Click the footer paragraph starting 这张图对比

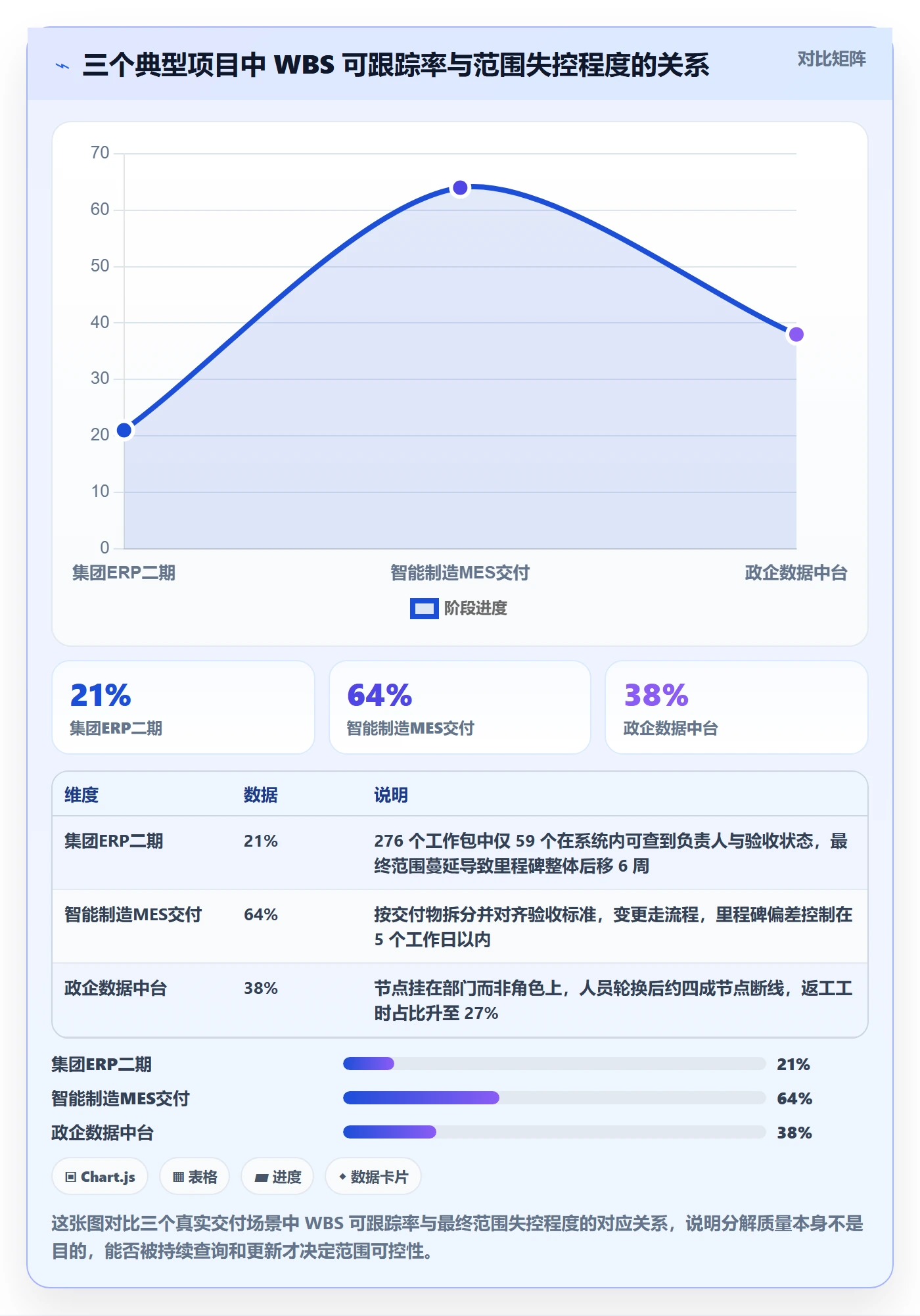point(457,1237)
